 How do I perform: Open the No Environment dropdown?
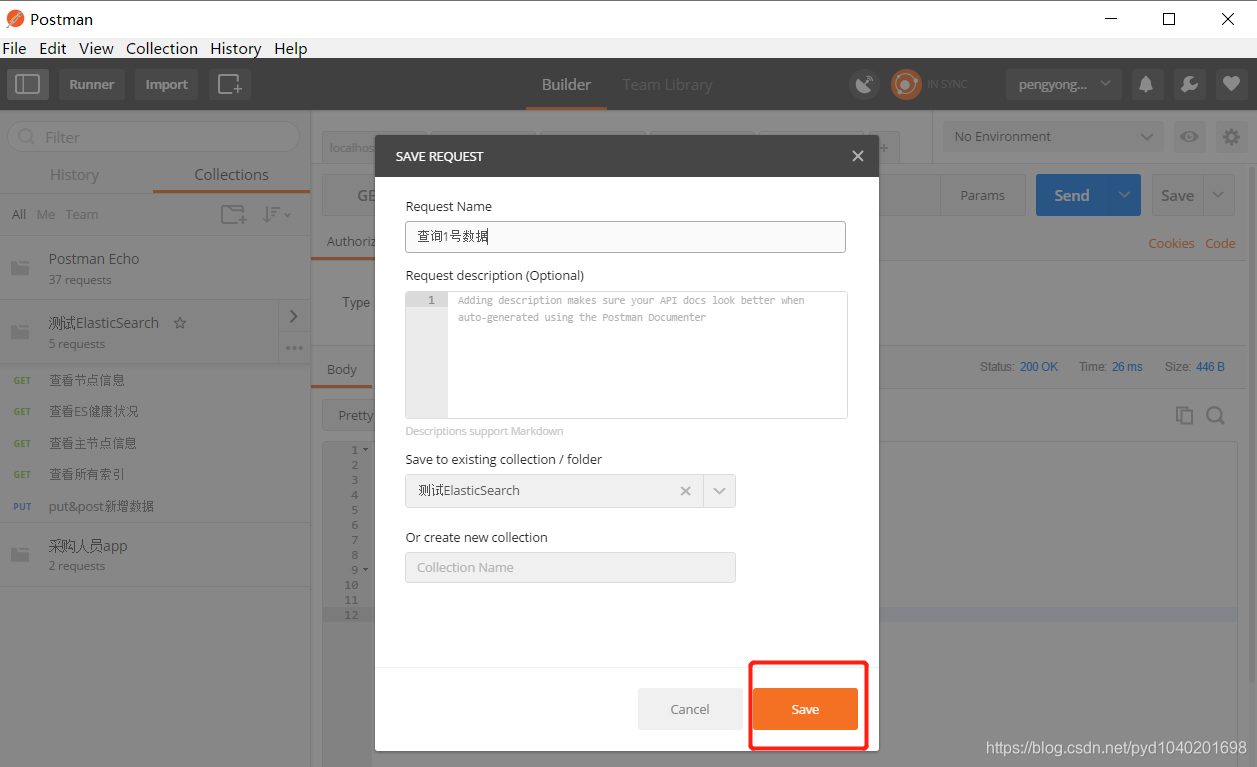(1054, 137)
